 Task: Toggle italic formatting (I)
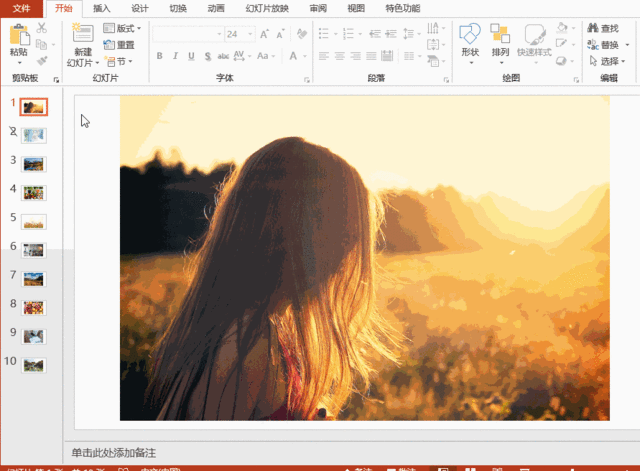click(x=177, y=56)
